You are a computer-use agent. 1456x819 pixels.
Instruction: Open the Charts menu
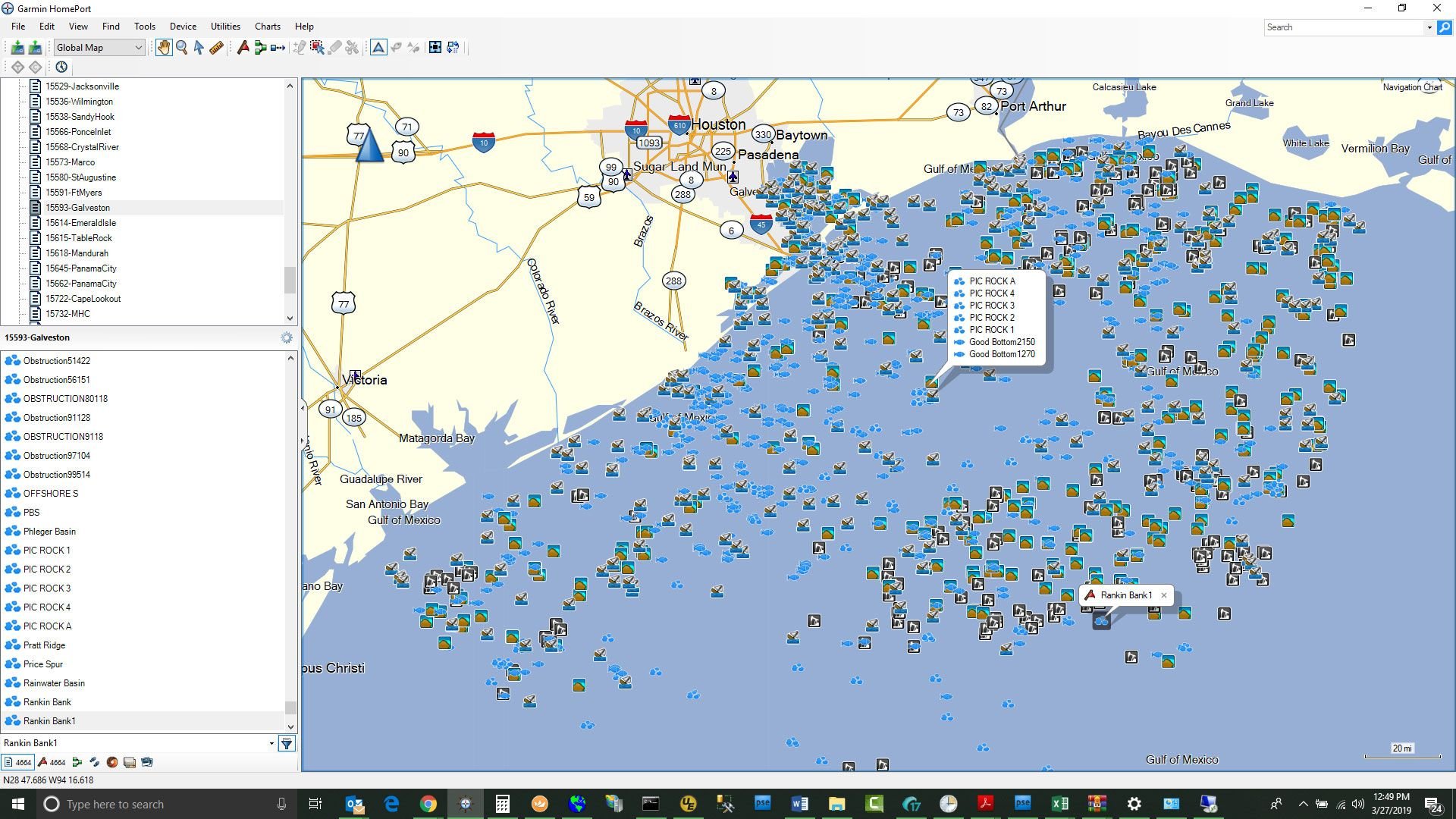[x=268, y=27]
